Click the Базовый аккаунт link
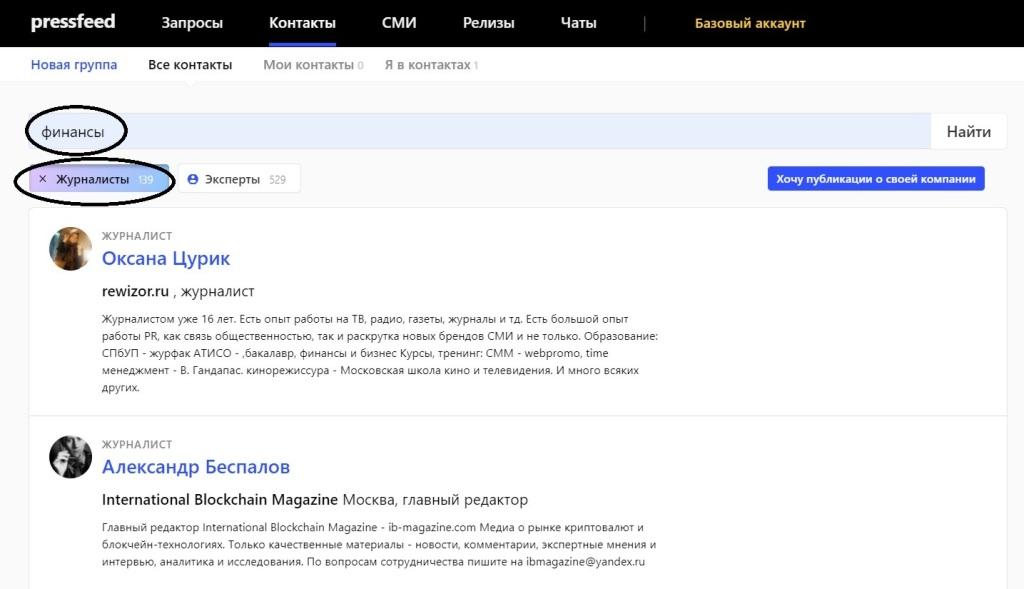 coord(750,23)
